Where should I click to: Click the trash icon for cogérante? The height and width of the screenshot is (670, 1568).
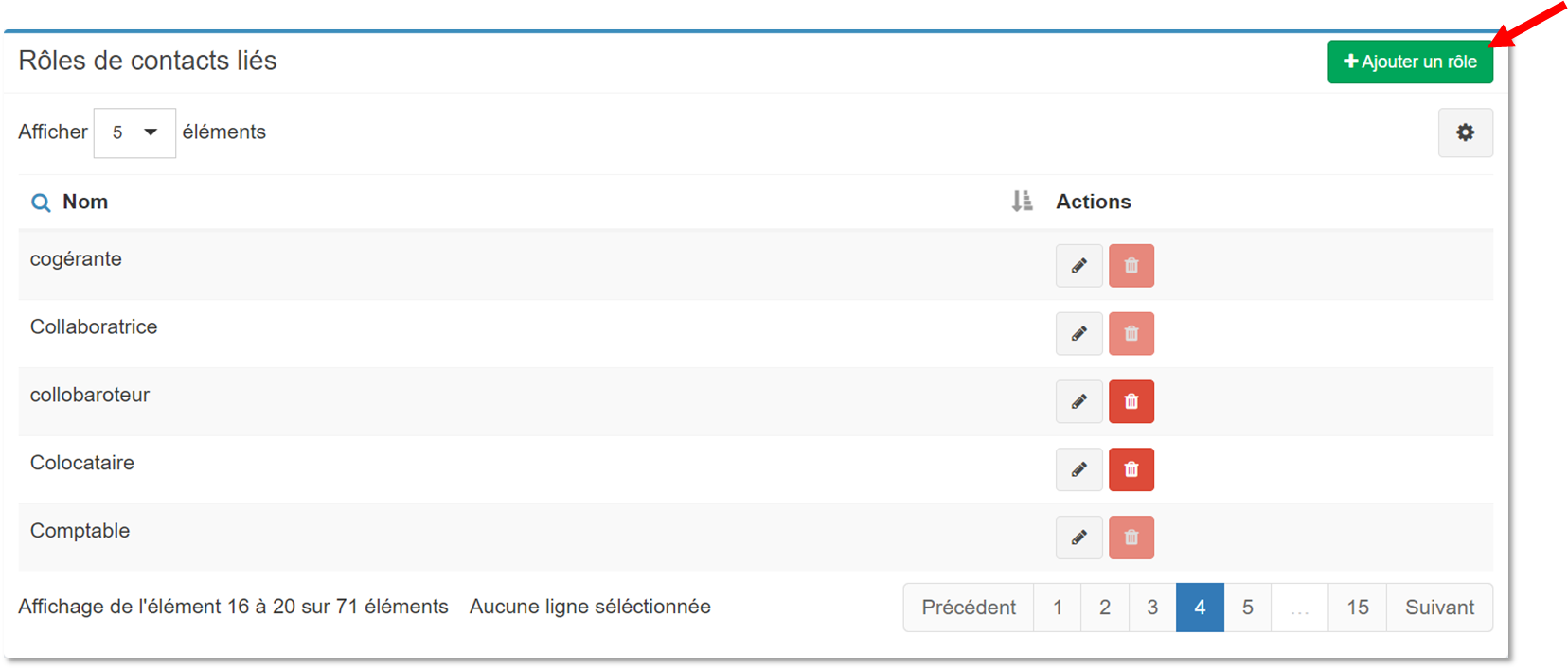click(x=1131, y=266)
